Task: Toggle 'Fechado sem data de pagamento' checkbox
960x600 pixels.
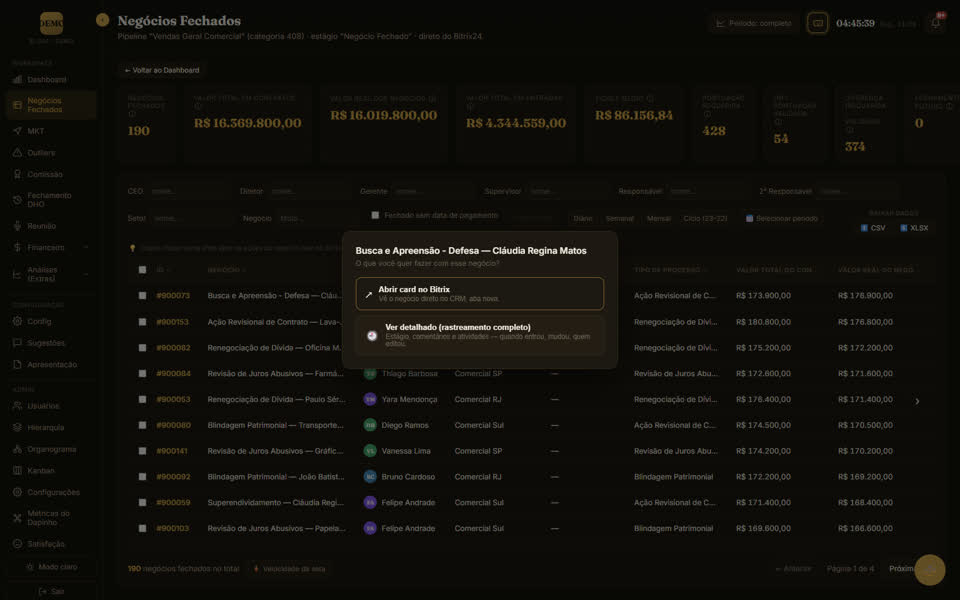Action: click(x=375, y=216)
